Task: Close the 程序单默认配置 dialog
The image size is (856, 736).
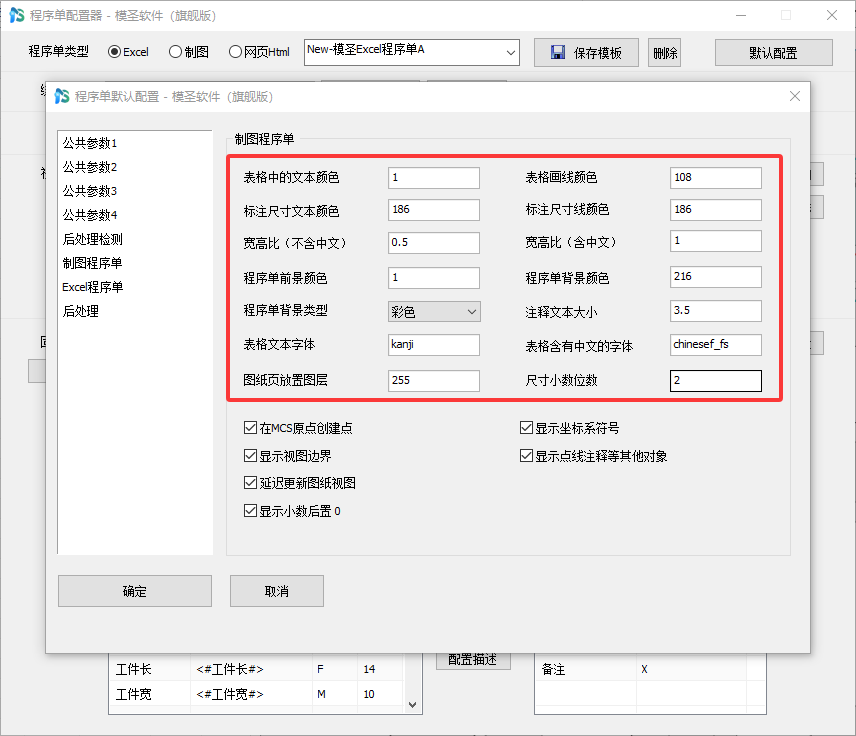Action: coord(795,97)
